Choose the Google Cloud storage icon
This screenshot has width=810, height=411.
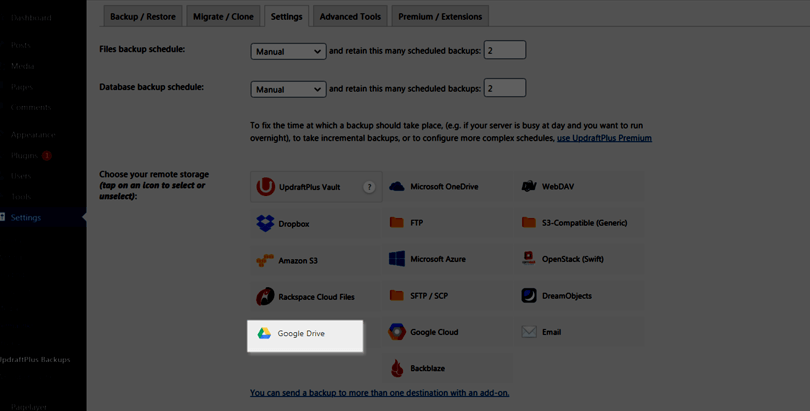coord(397,332)
